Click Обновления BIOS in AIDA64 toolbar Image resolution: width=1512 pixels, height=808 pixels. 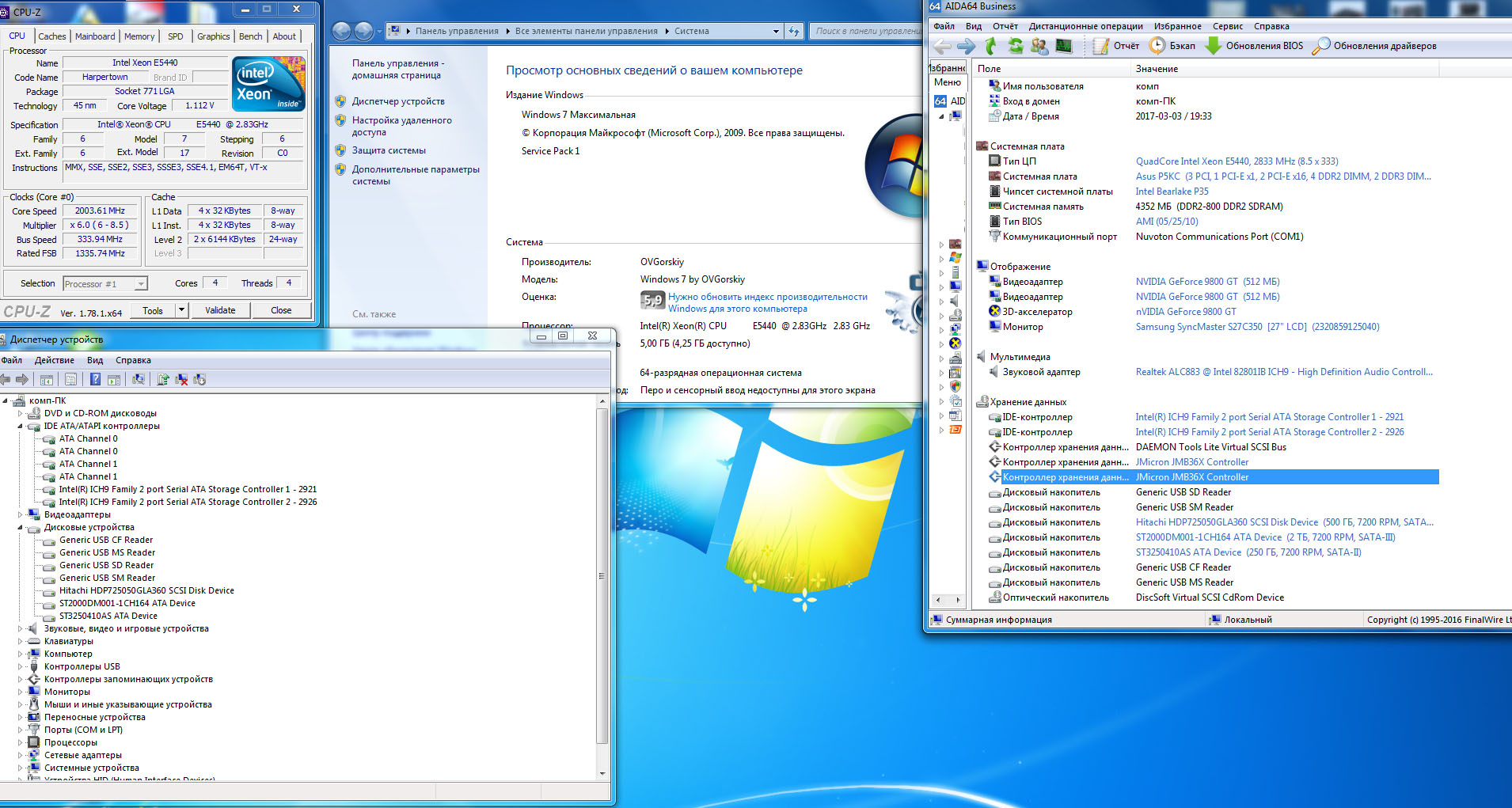(x=1254, y=46)
